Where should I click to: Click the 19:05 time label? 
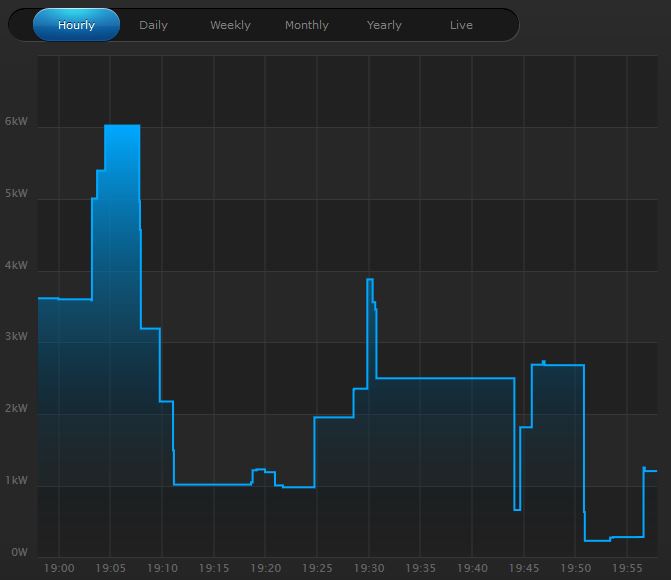[x=110, y=568]
